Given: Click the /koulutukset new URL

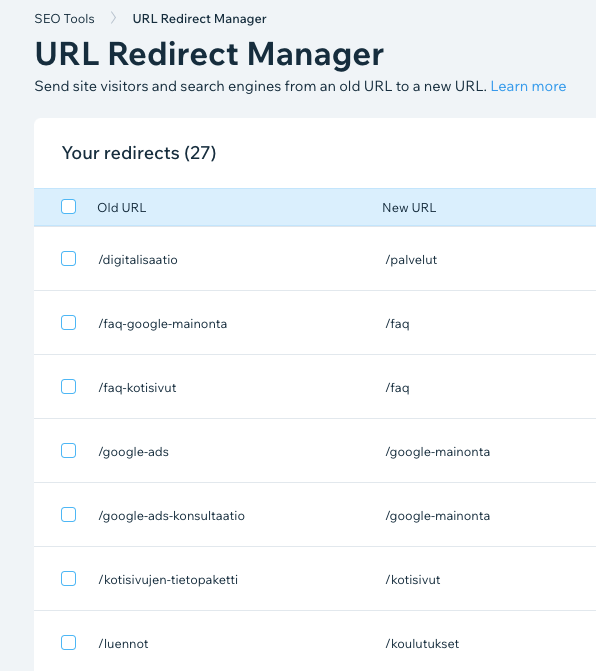Looking at the screenshot, I should (422, 644).
